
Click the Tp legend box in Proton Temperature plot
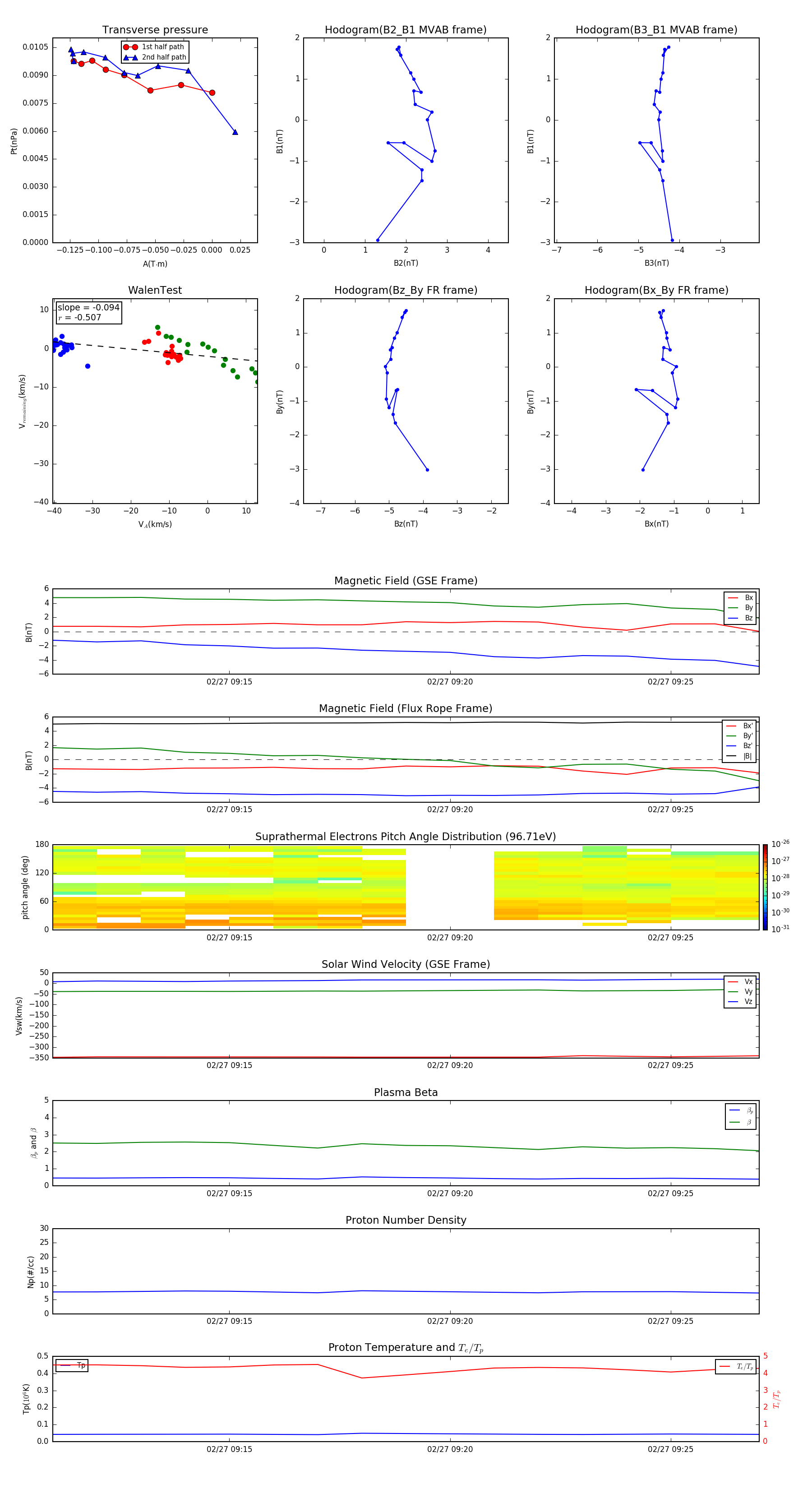[71, 1365]
